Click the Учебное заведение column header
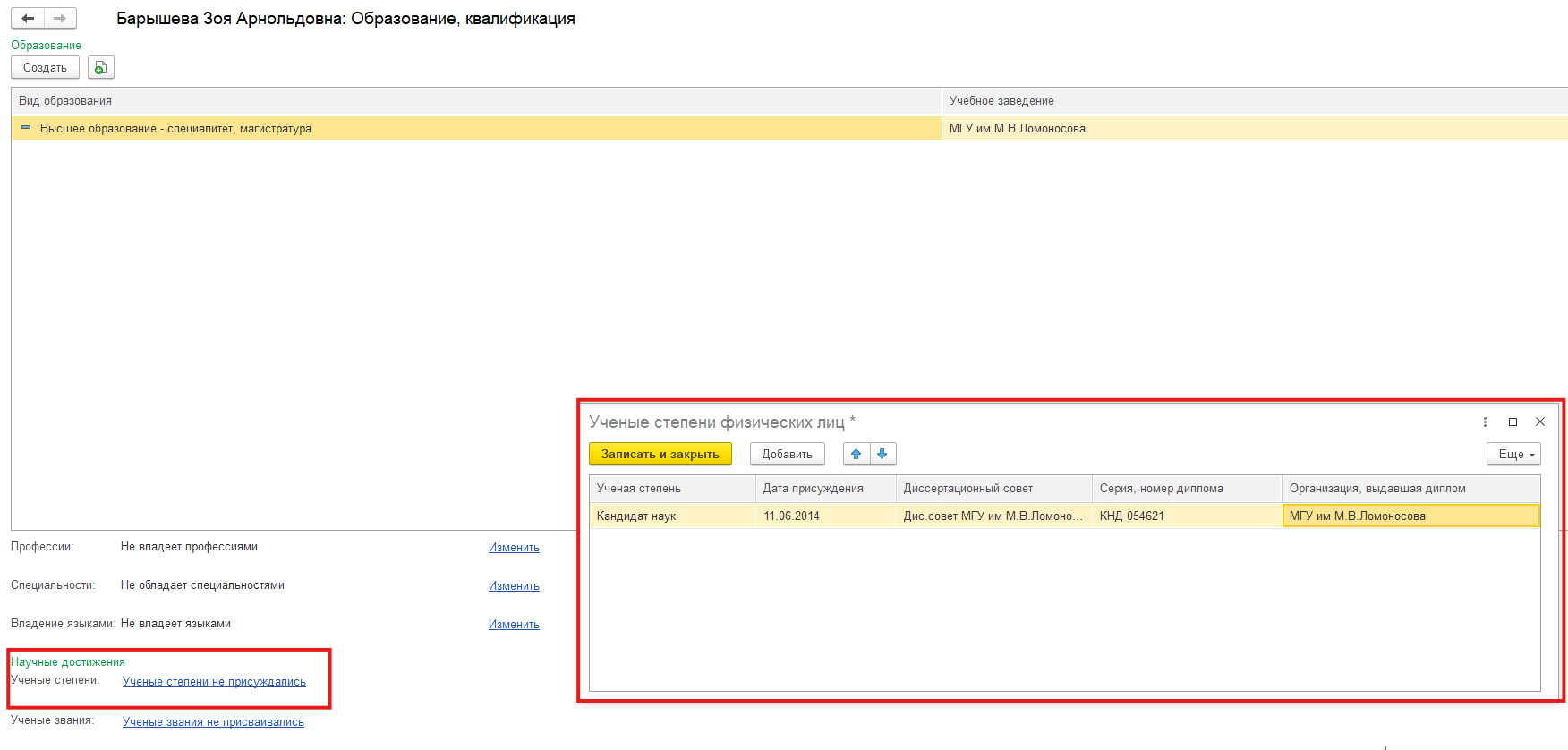Viewport: 1568px width, 750px height. (x=1255, y=101)
